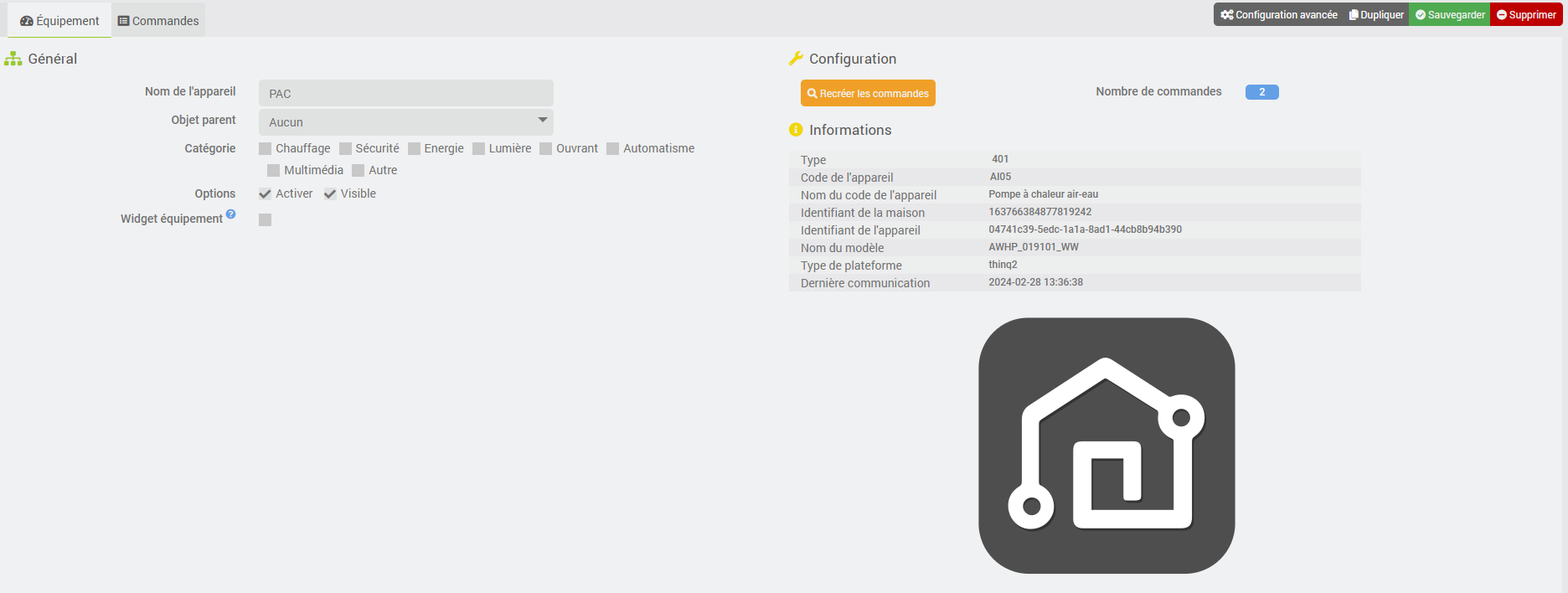Open Configuration avancée
Image resolution: width=1568 pixels, height=593 pixels.
click(1278, 14)
